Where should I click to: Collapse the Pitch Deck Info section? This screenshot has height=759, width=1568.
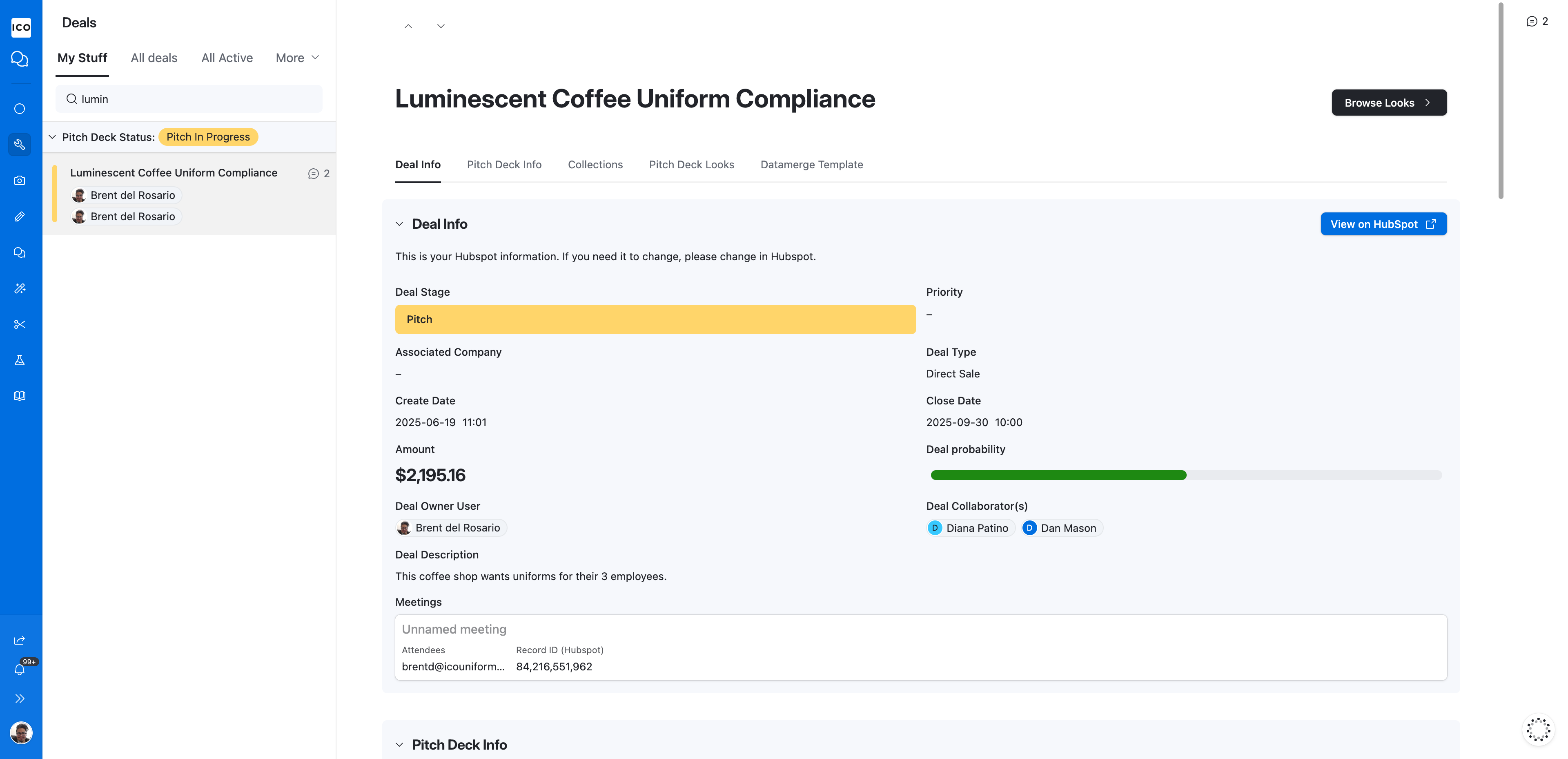(399, 745)
